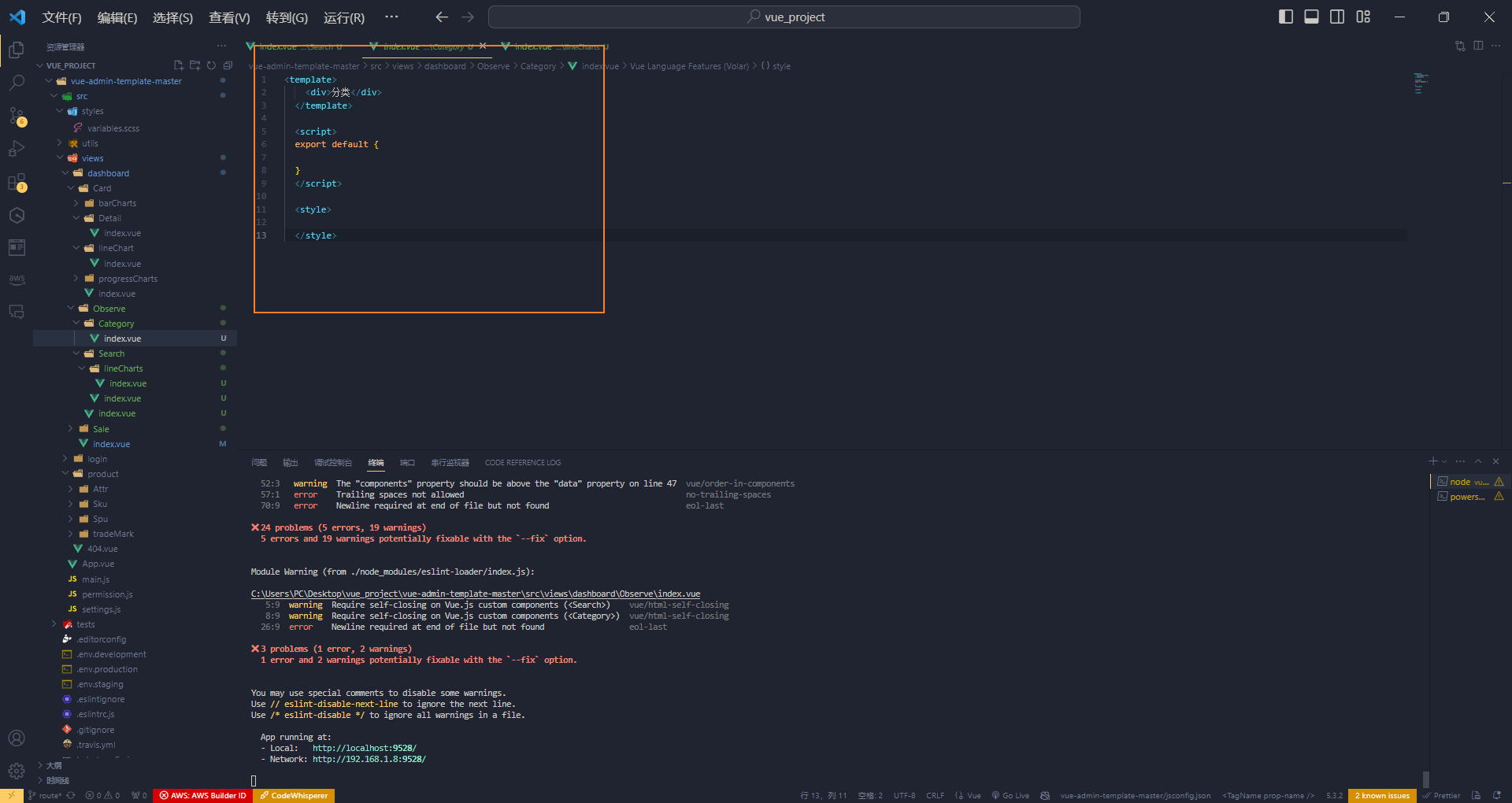Viewport: 1512px width, 803px height.
Task: Open terminal launch profile dropdown
Action: coord(1444,461)
